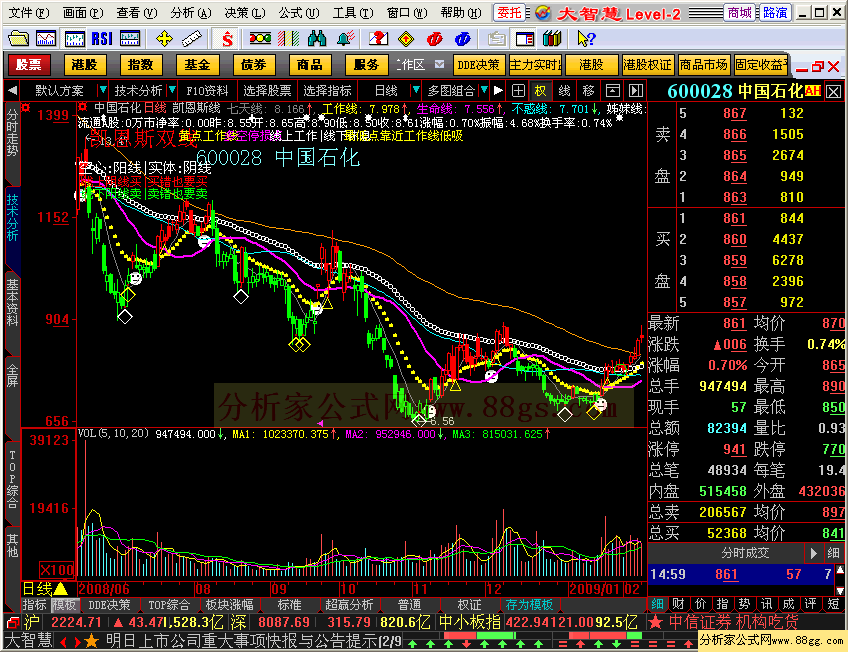
Task: Open the 工具(T) menu
Action: 353,12
